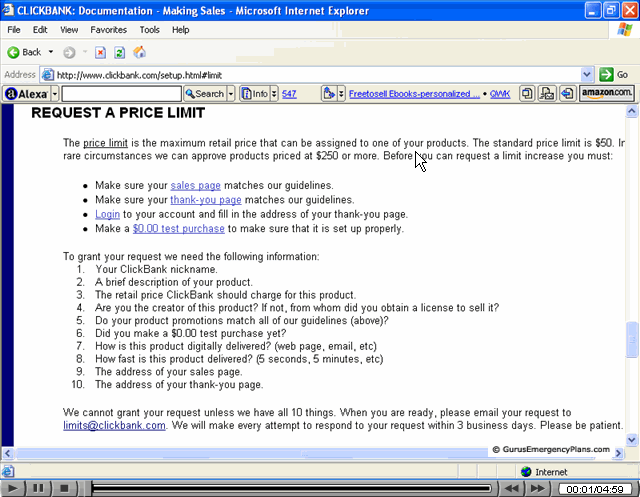Image resolution: width=640 pixels, height=497 pixels.
Task: Go to the Home page icon
Action: (139, 52)
